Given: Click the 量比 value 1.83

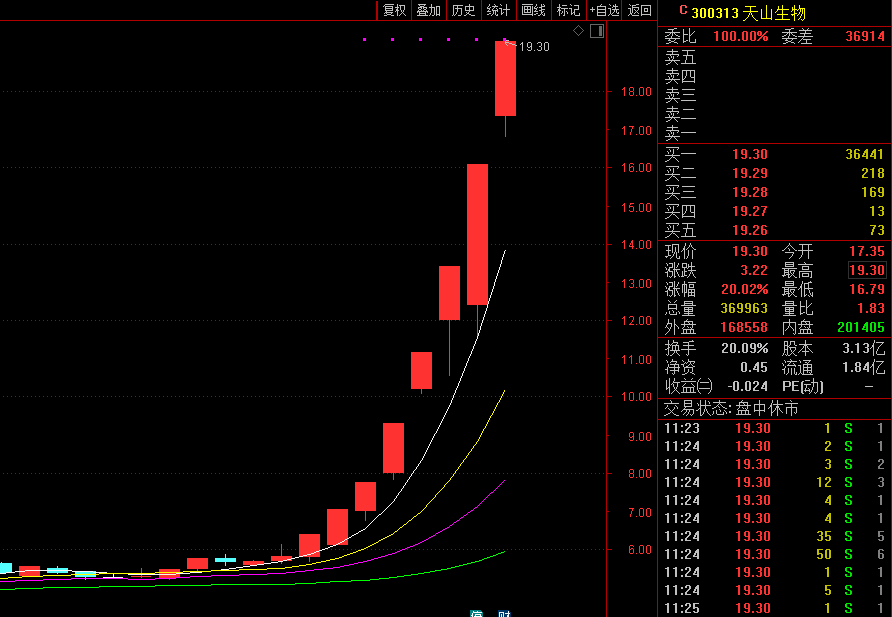Looking at the screenshot, I should tap(871, 308).
